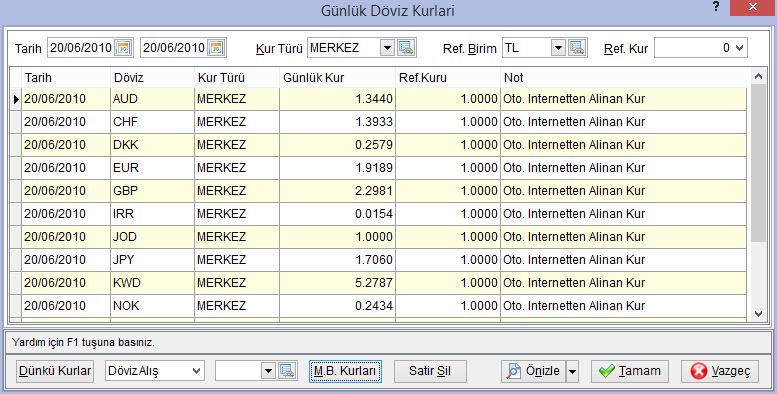
Task: Click the M.B. Kurları button
Action: (345, 371)
